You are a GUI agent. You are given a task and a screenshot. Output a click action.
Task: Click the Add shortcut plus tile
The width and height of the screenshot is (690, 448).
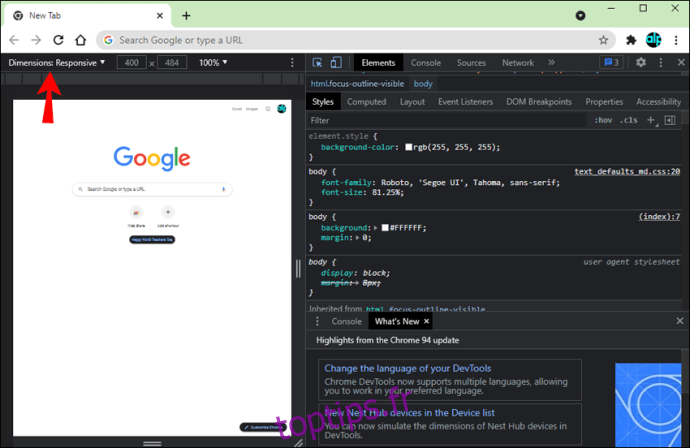pos(168,213)
